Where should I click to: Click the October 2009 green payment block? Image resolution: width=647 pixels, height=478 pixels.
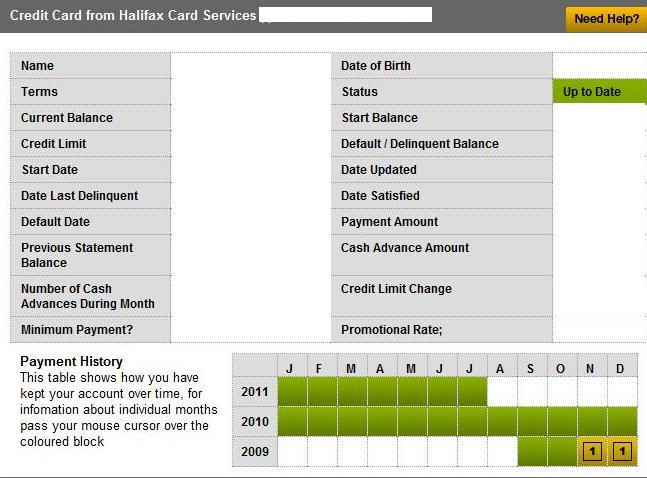(x=562, y=452)
